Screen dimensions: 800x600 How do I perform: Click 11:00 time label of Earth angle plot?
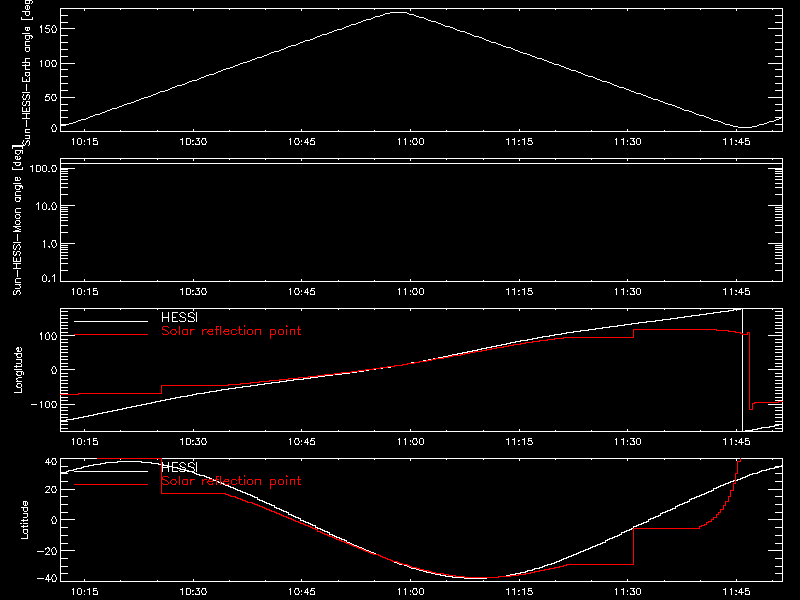pyautogui.click(x=410, y=142)
